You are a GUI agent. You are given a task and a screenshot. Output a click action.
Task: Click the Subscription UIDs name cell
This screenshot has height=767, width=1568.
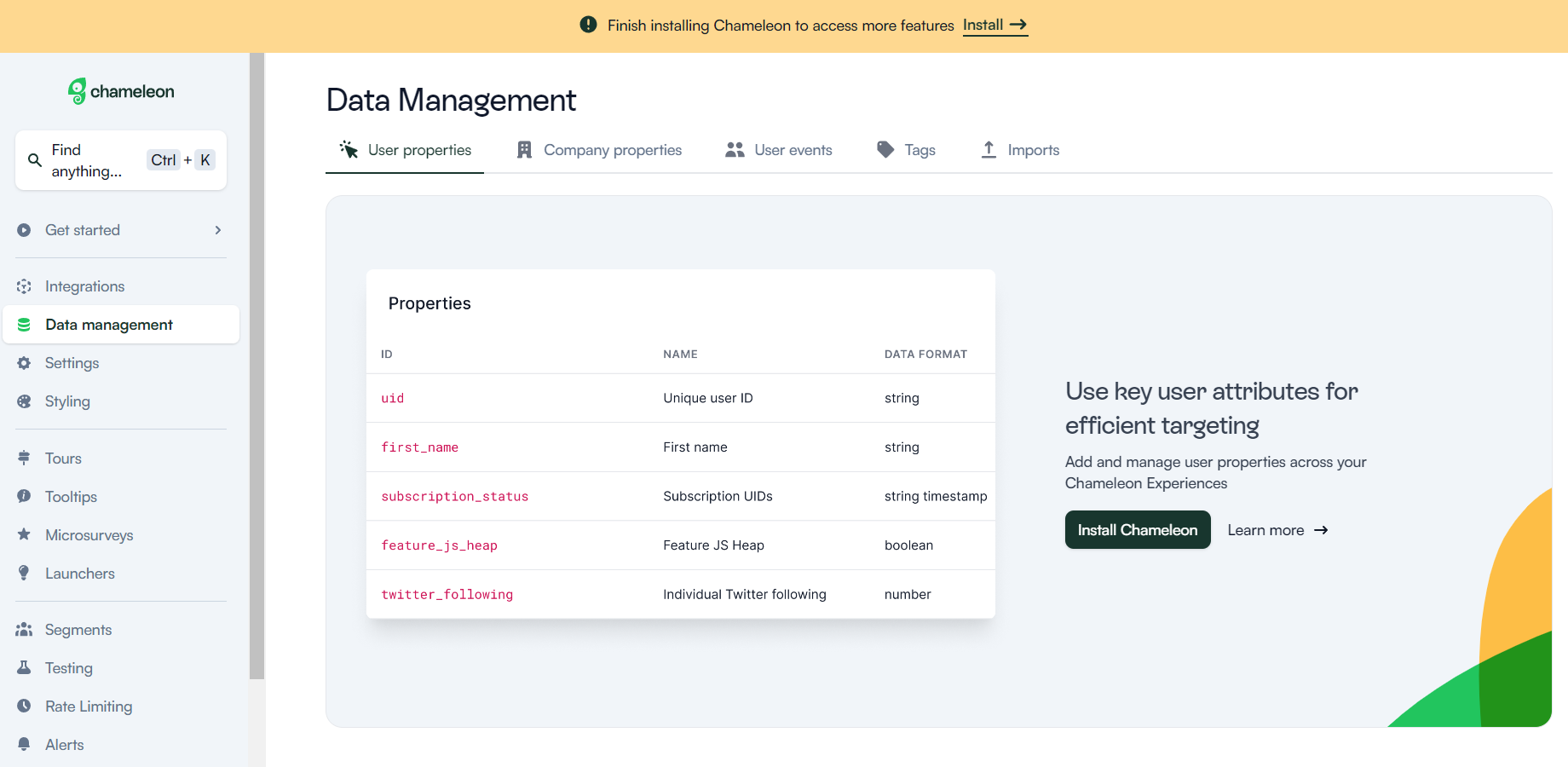coord(718,496)
